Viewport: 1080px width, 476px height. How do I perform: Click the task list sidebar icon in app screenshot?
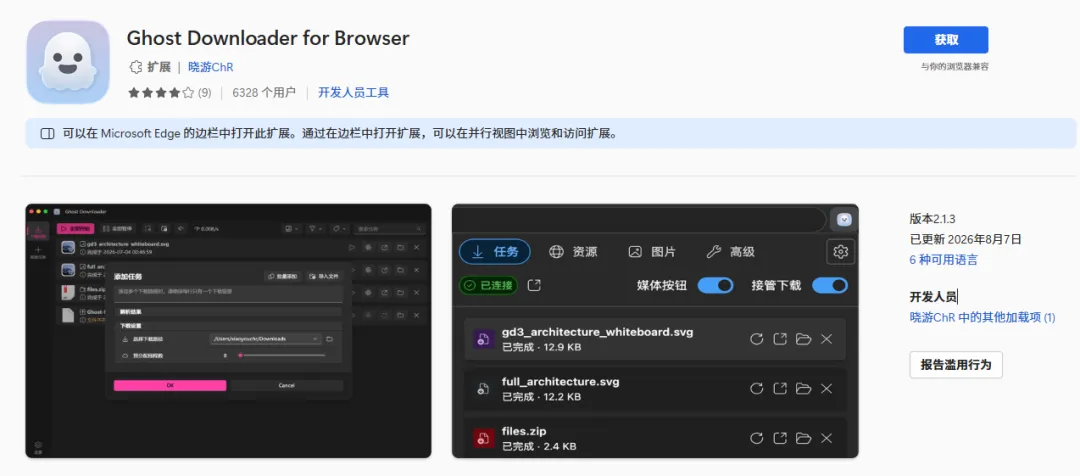[38, 230]
